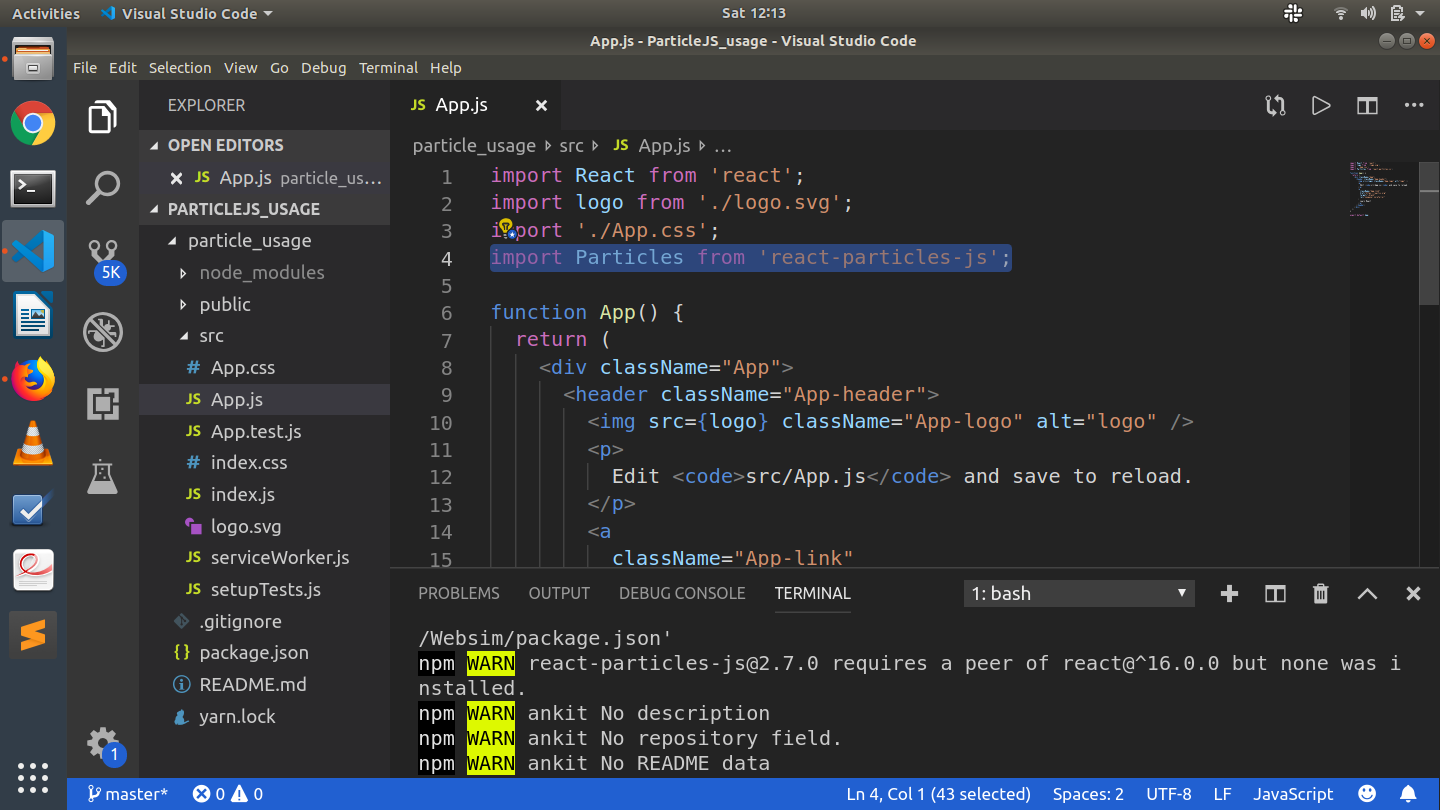Open the notifications bell in status bar
Viewport: 1440px width, 810px height.
[x=1408, y=794]
